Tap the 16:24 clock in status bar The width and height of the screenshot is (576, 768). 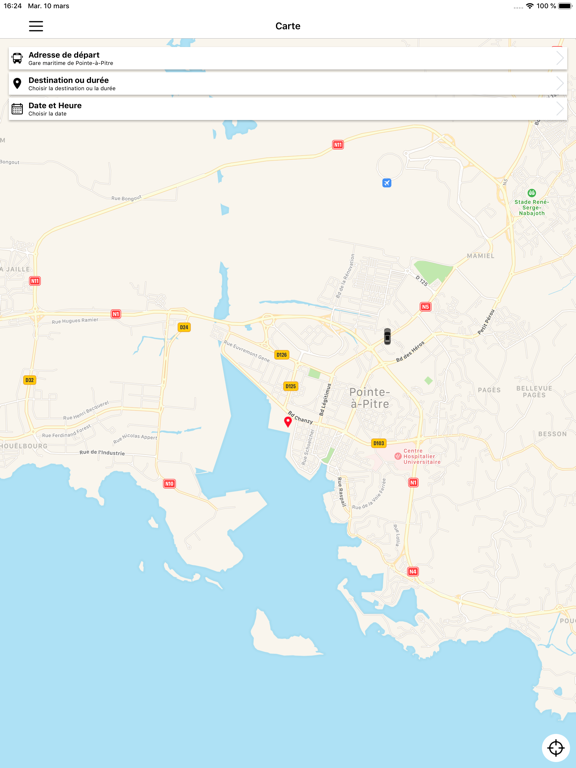(13, 6)
